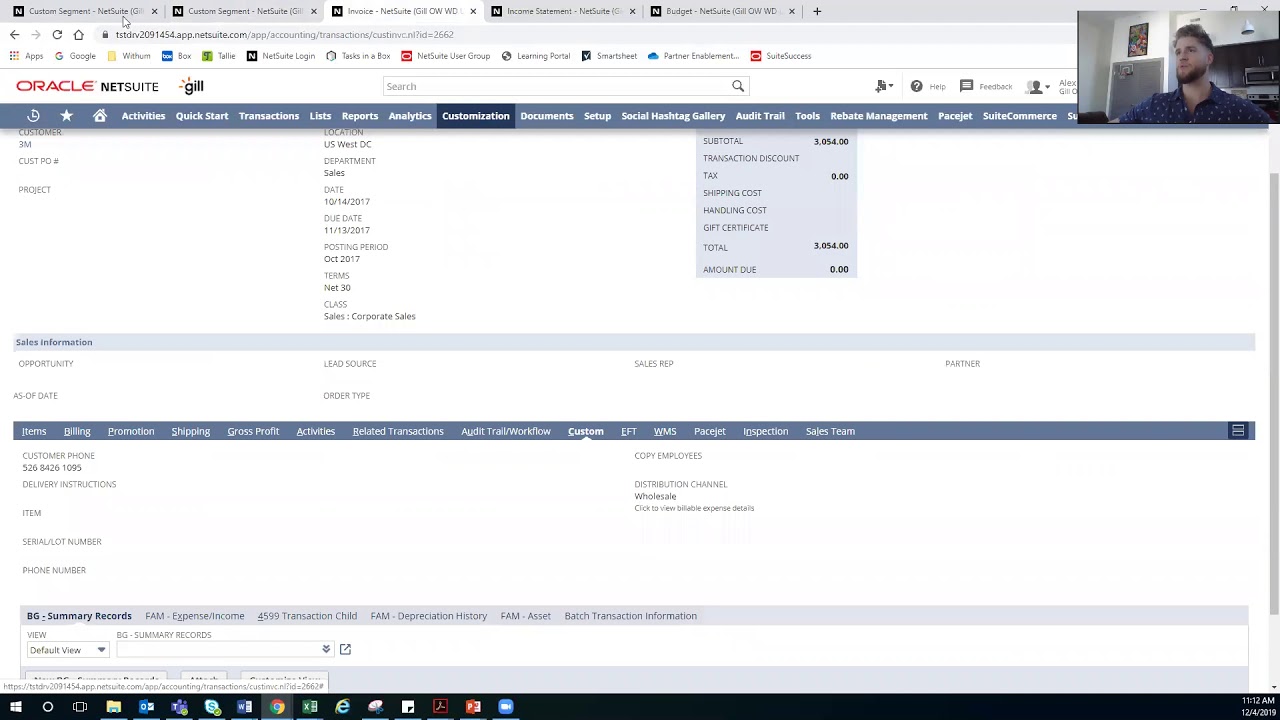Open the Setup menu

(x=597, y=116)
